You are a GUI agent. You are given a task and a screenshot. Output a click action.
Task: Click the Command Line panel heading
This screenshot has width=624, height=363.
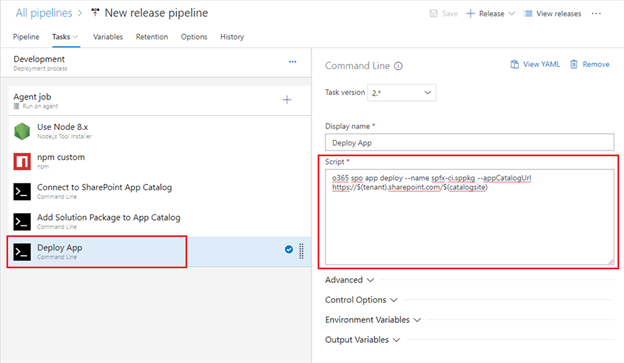(x=357, y=66)
